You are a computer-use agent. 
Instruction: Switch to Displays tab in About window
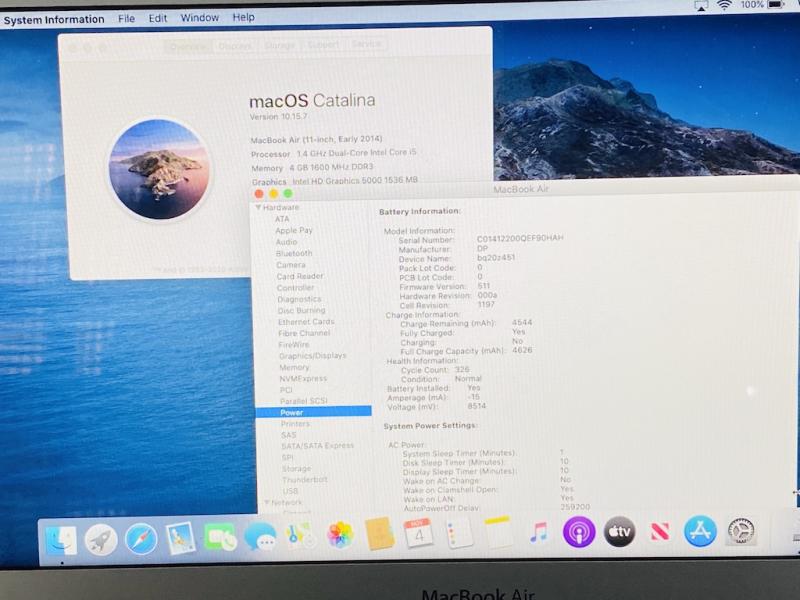pos(235,46)
